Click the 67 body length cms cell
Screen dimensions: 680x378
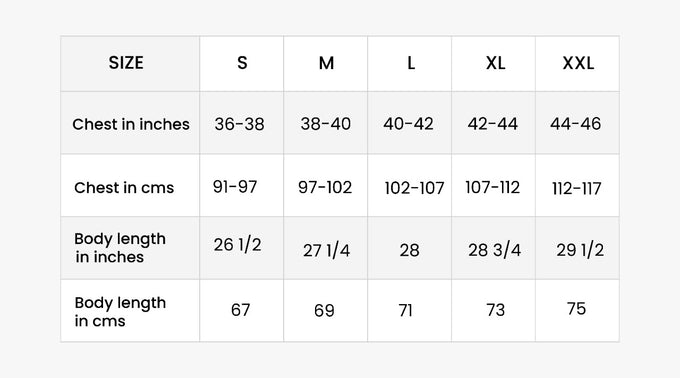point(240,310)
